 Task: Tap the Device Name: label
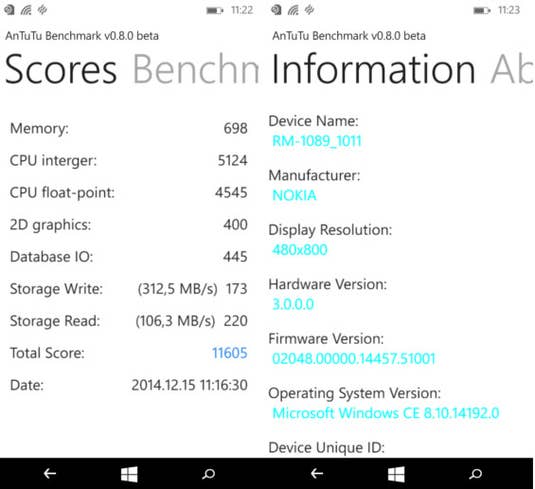[x=314, y=121]
